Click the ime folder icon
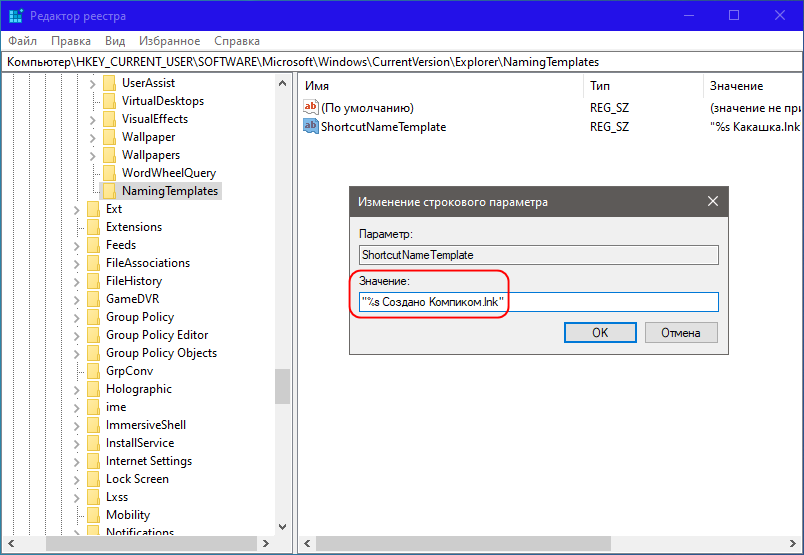The image size is (804, 555). click(93, 407)
